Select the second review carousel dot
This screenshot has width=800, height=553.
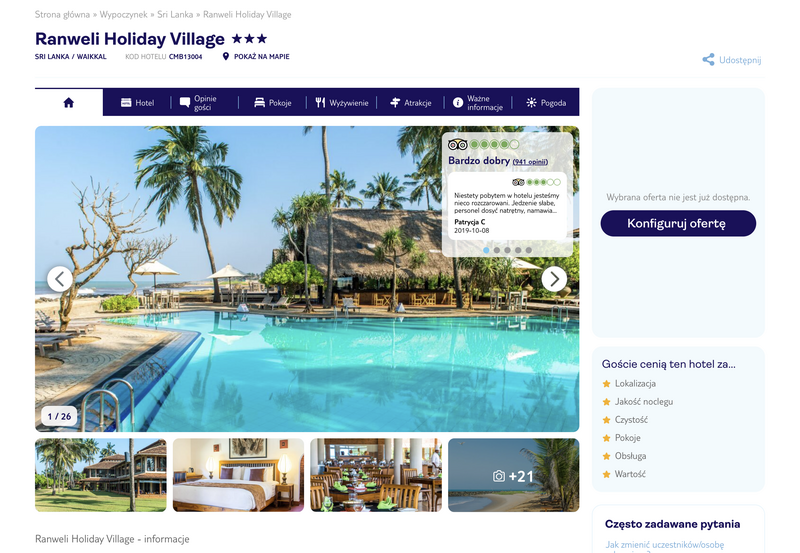click(497, 250)
